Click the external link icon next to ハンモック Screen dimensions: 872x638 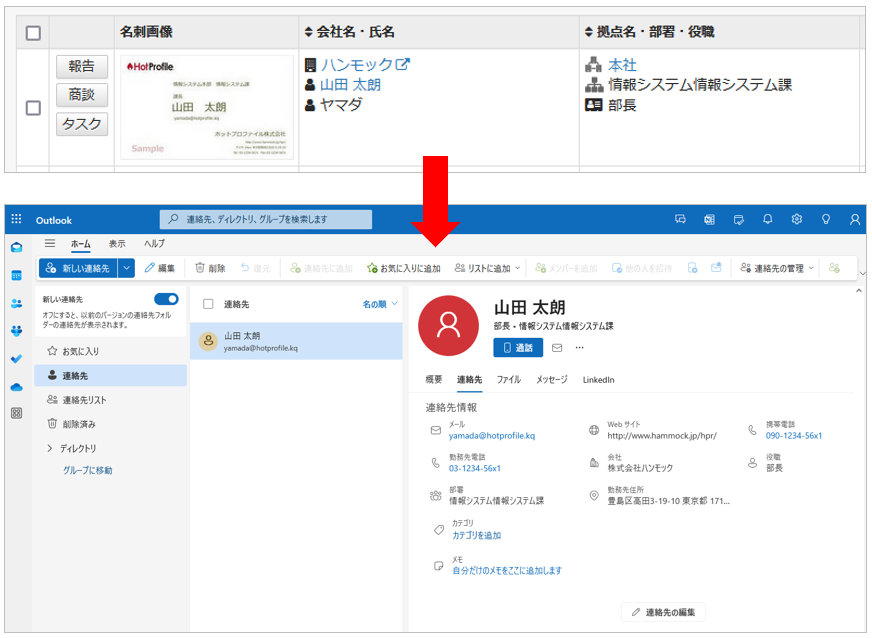(402, 65)
